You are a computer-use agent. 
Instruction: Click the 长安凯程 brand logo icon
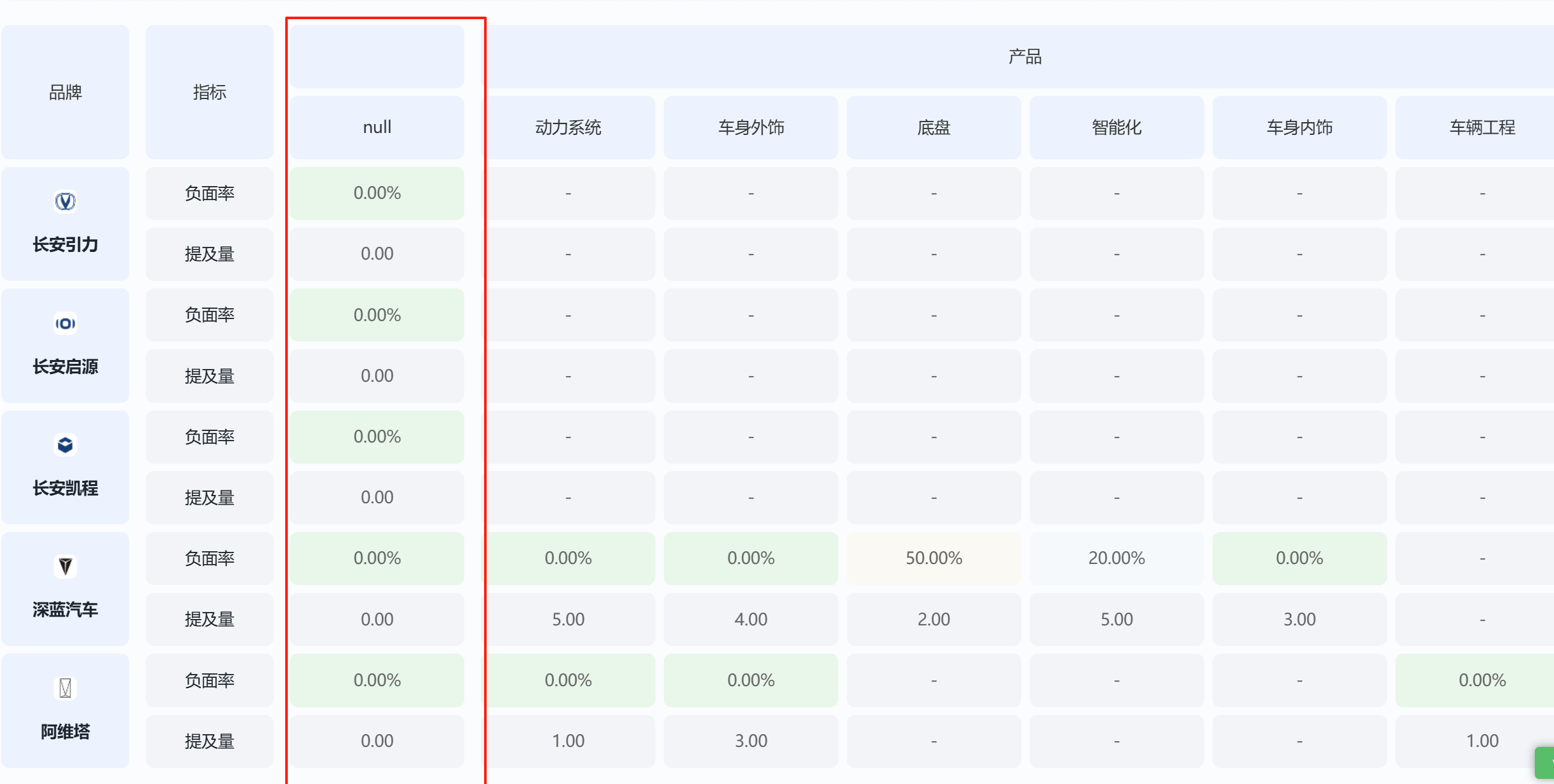tap(65, 445)
